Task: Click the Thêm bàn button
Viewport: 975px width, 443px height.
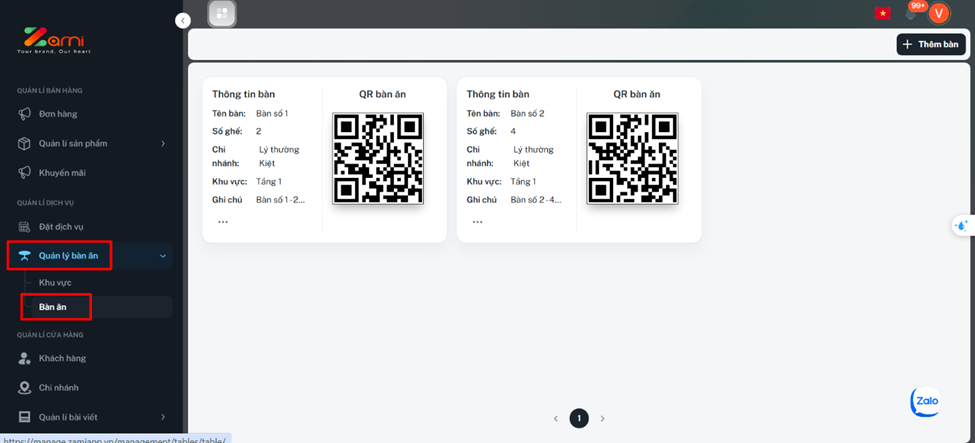Action: click(x=930, y=44)
